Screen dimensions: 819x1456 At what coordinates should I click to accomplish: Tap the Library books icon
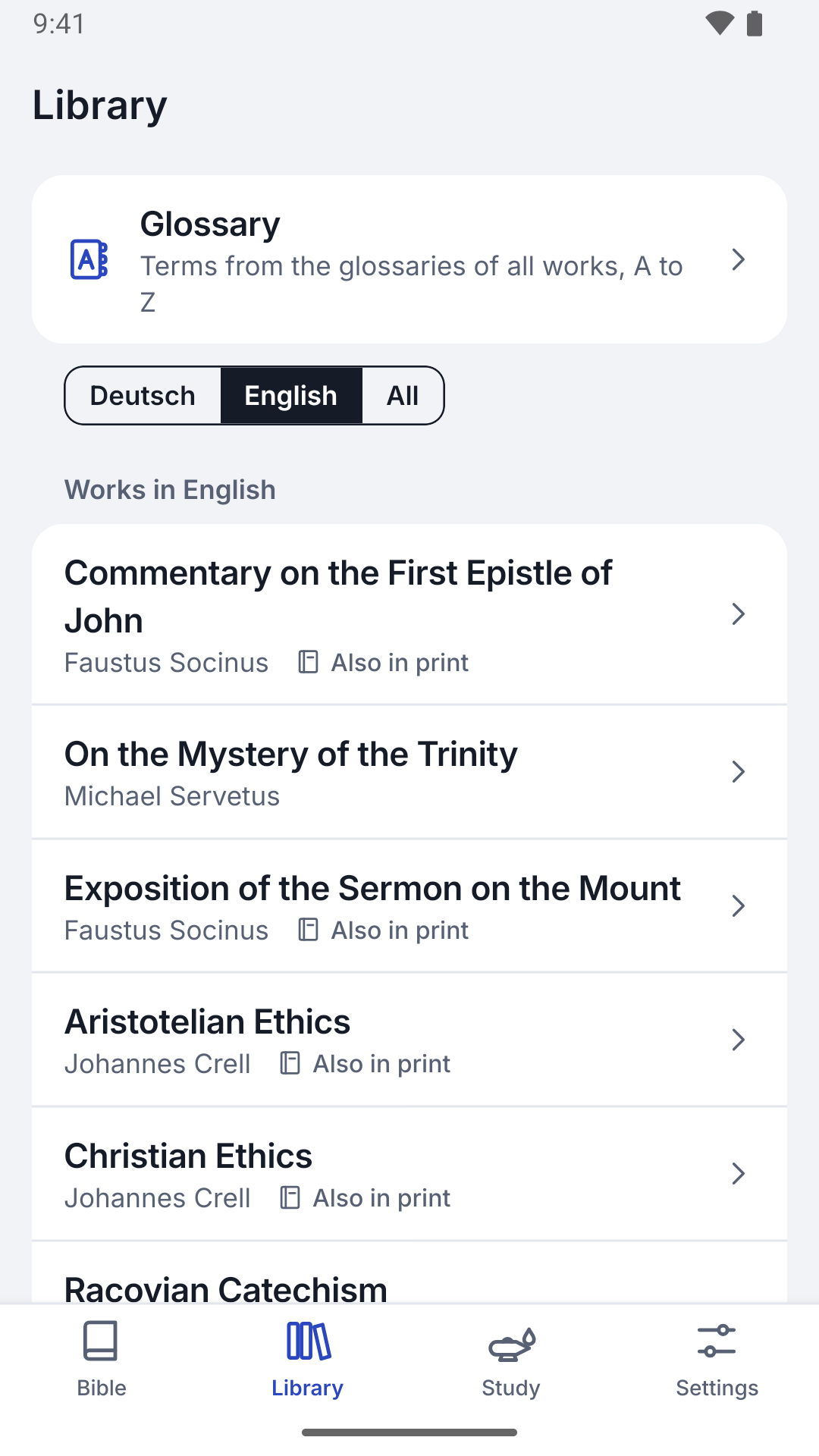pos(308,1341)
